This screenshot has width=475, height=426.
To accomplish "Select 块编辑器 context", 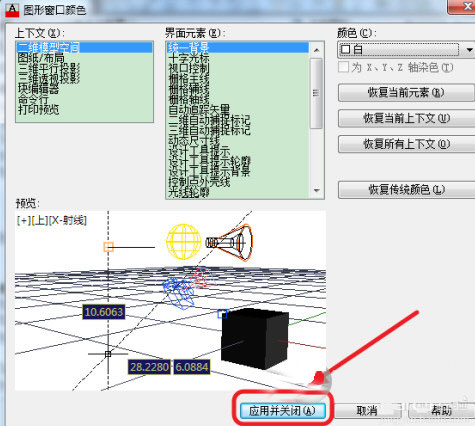I will (x=84, y=89).
